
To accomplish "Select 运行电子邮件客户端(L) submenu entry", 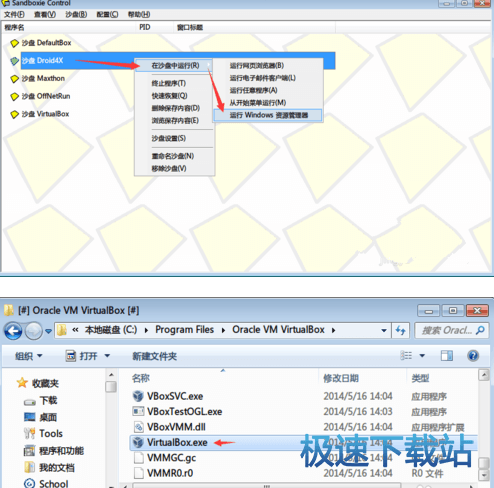I will pyautogui.click(x=268, y=78).
